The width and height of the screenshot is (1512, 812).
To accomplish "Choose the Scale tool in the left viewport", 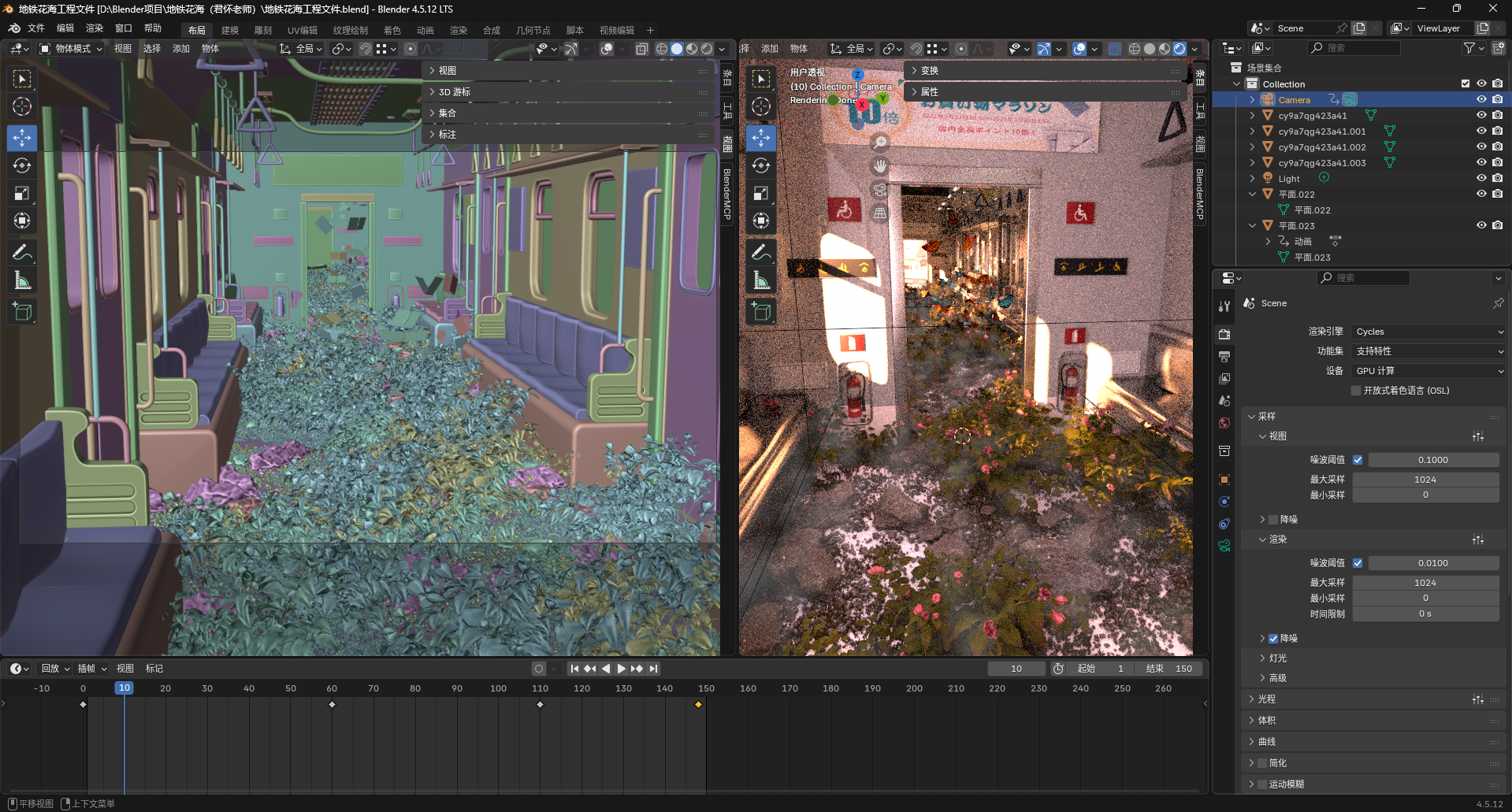I will click(x=22, y=193).
